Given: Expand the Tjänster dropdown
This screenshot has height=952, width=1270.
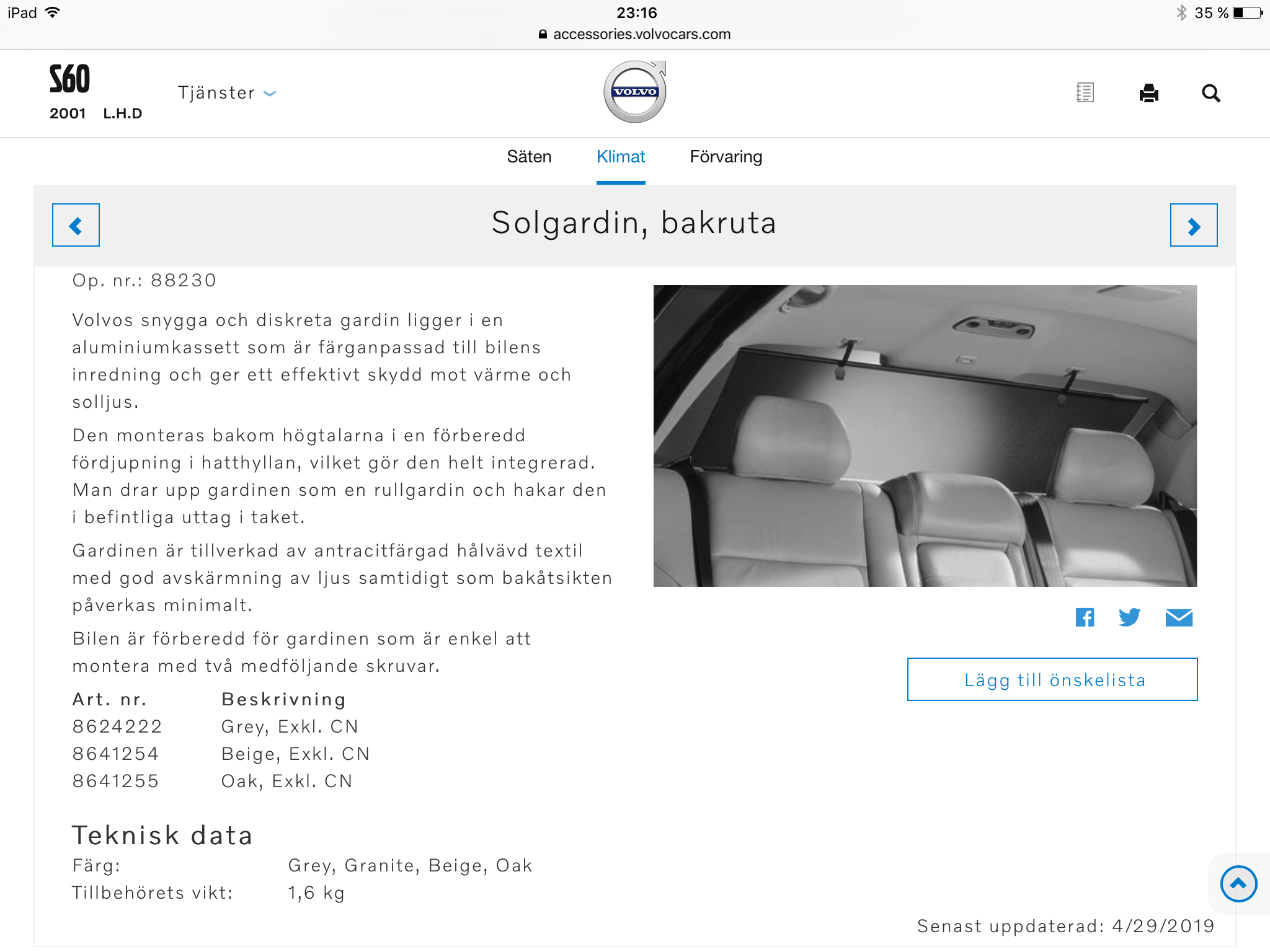Looking at the screenshot, I should [227, 93].
